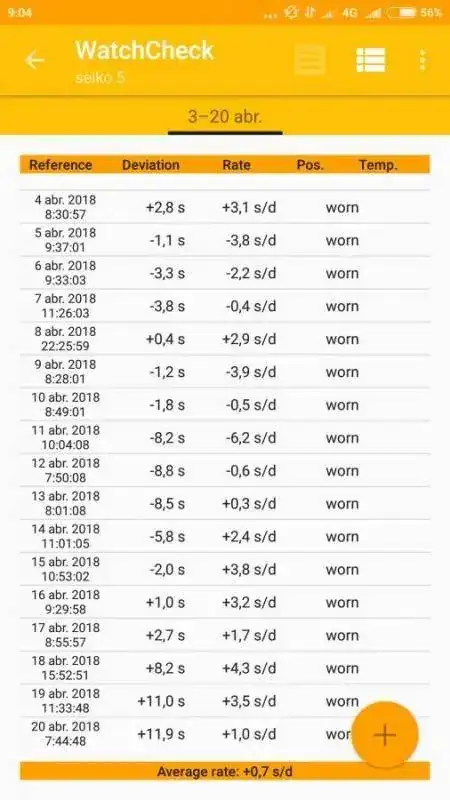Select the 15 abr. 2018 10:53:02 row
This screenshot has height=800, width=450.
click(225, 569)
